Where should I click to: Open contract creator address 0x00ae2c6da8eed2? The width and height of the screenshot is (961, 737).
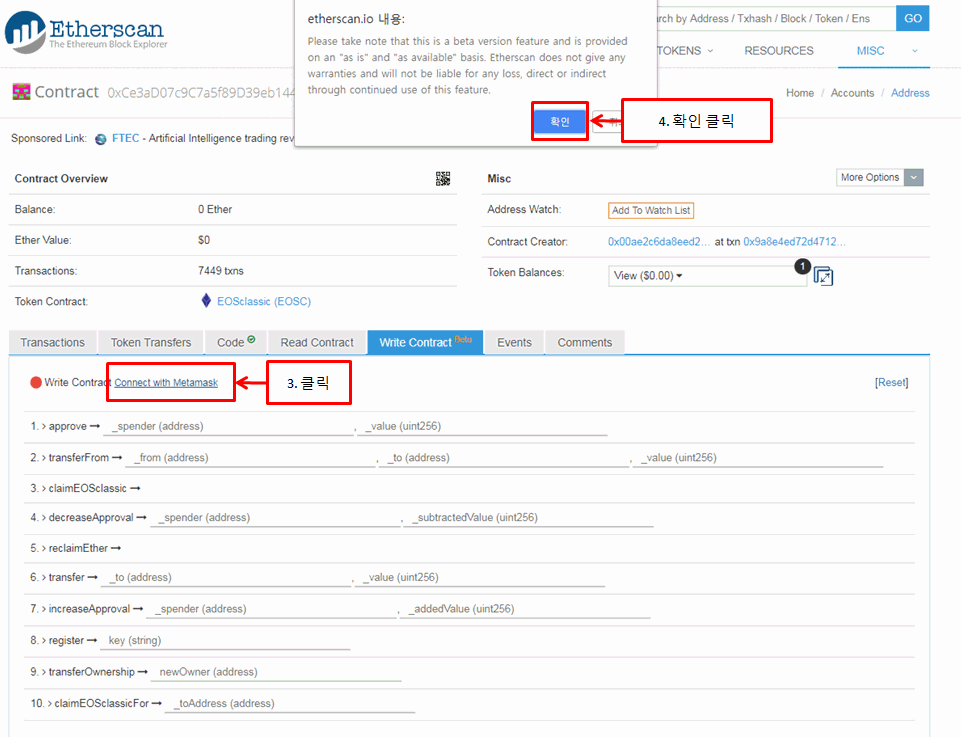[x=659, y=242]
